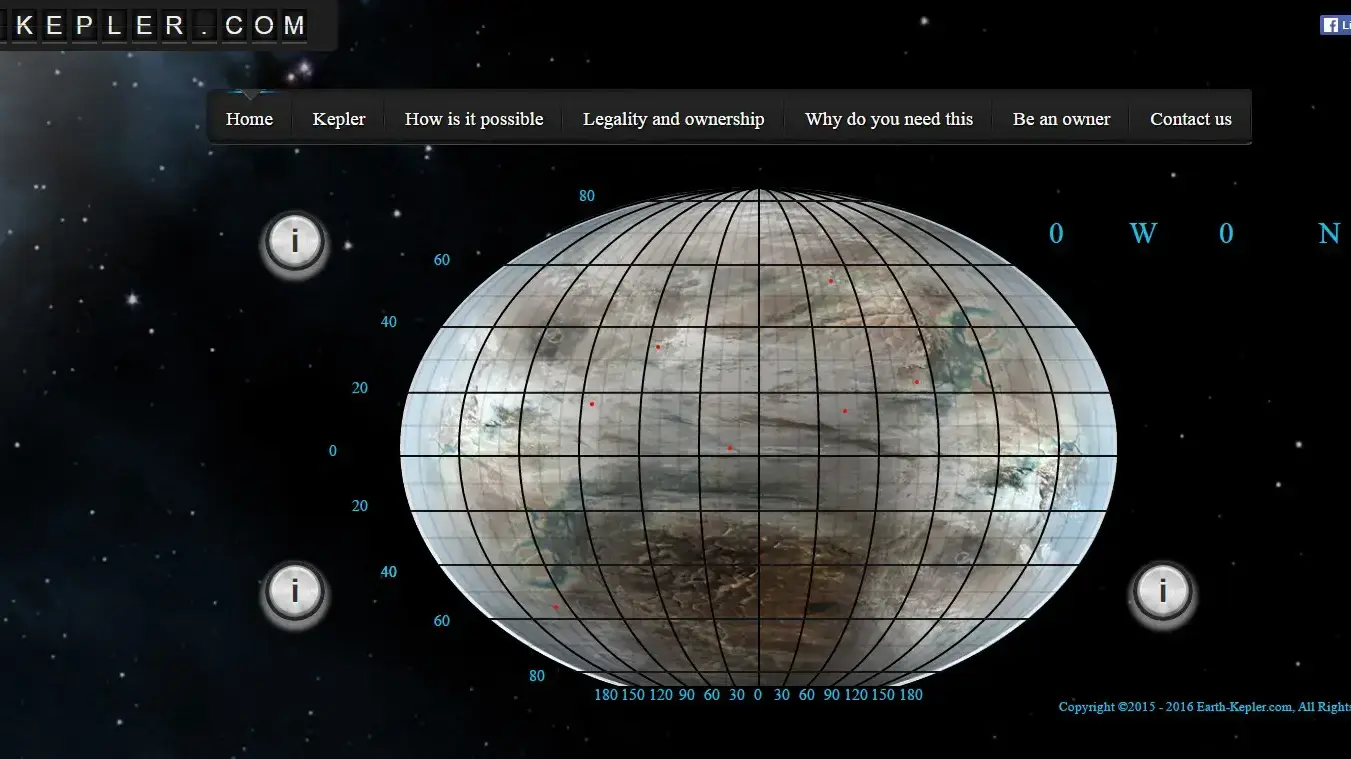
Task: Open Contact us page
Action: tap(1190, 119)
